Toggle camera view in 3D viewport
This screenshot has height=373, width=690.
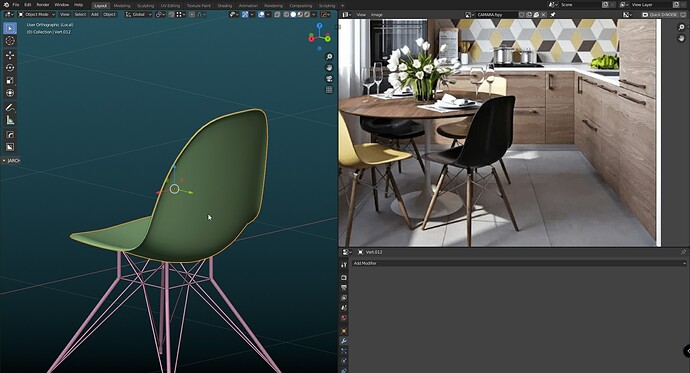329,79
